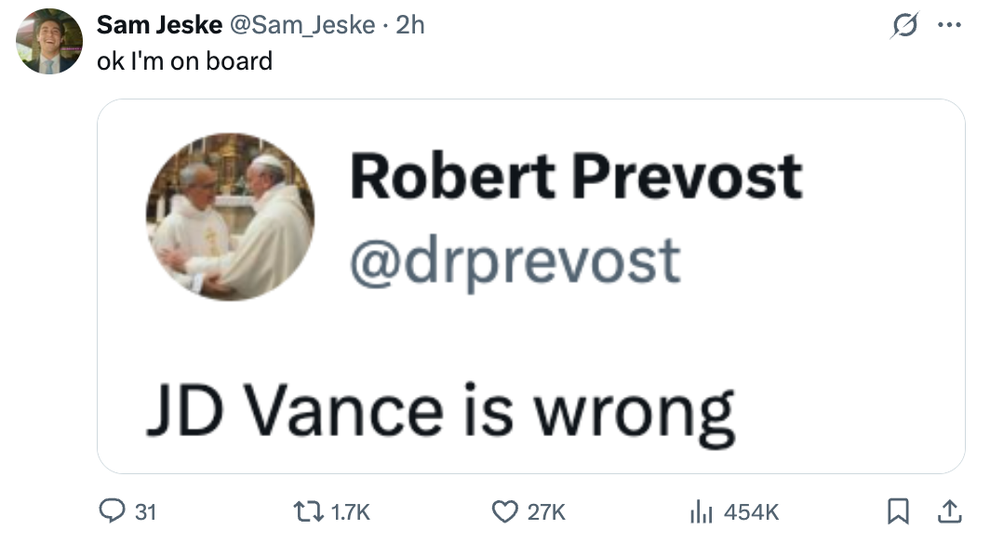Click the share upload arrow icon
This screenshot has height=543, width=990.
948,512
